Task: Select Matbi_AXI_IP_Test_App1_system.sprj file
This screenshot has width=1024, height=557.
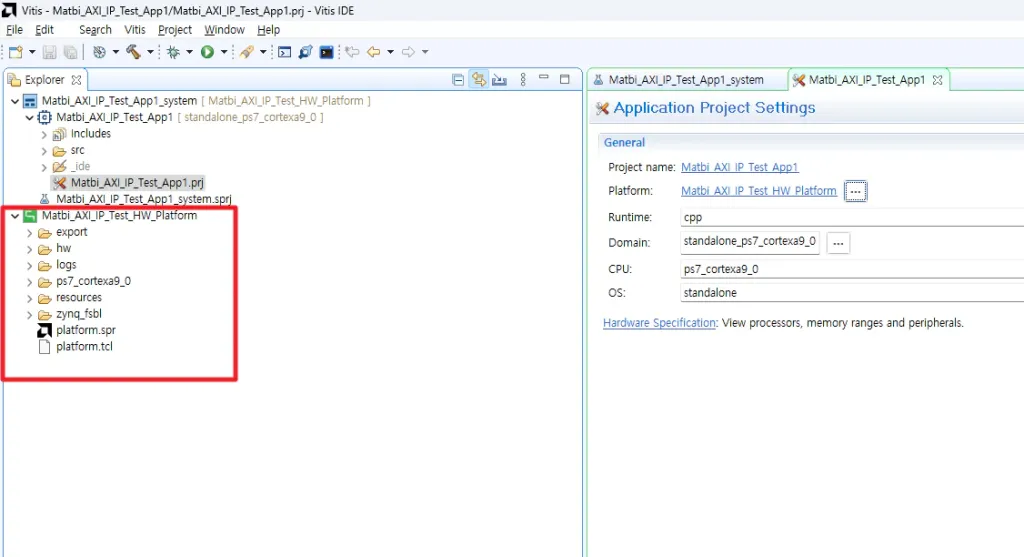Action: coord(144,199)
